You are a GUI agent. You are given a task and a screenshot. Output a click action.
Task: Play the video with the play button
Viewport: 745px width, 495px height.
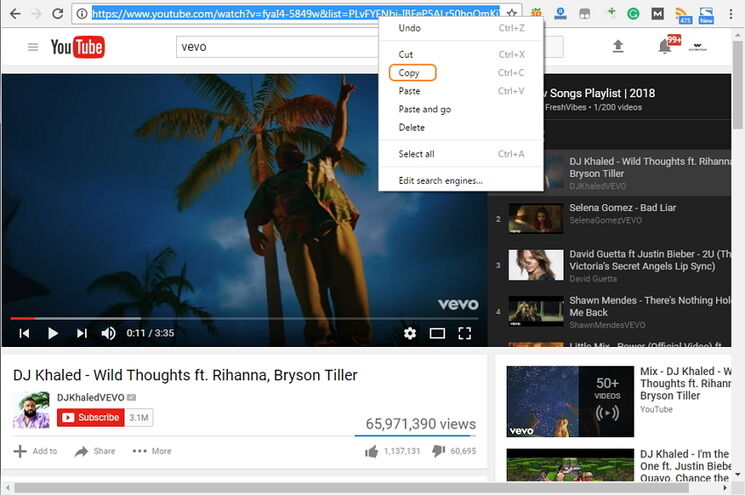[53, 333]
